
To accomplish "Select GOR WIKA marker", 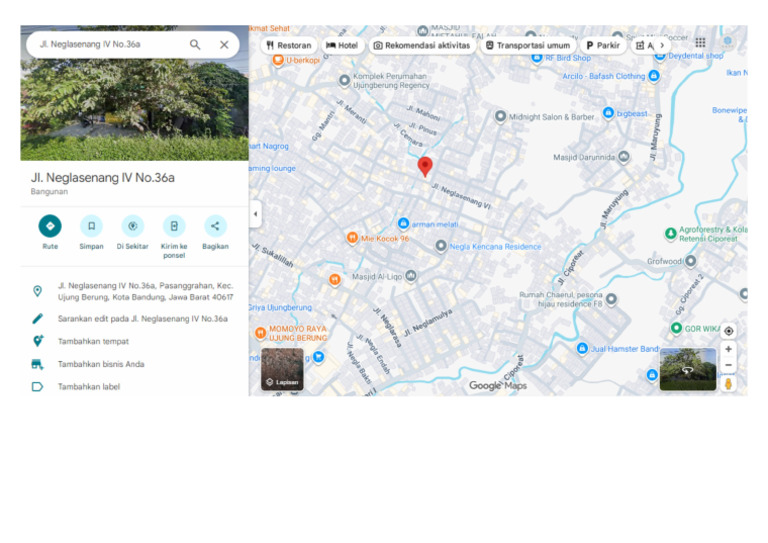I will coord(676,328).
